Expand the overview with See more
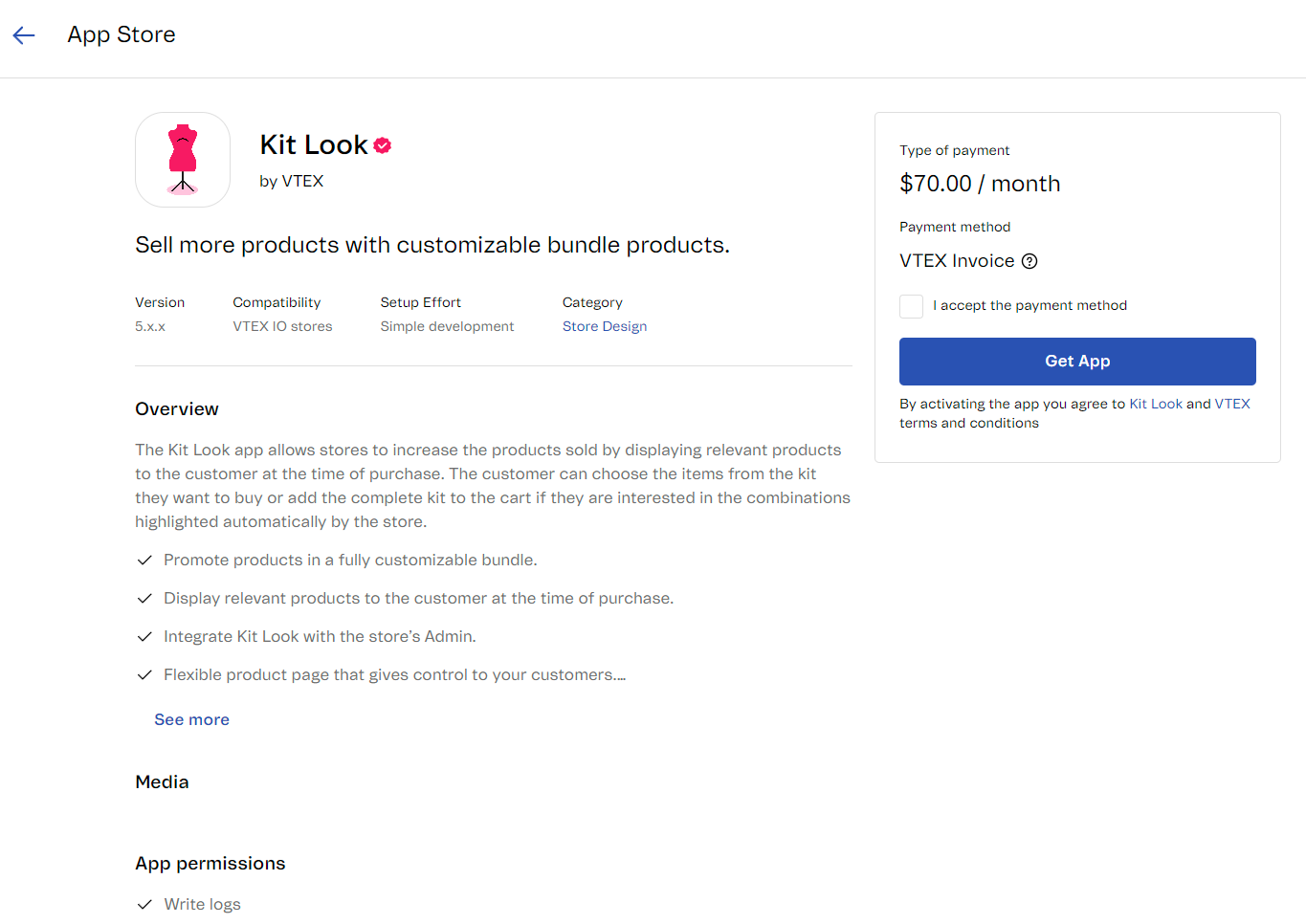 click(191, 720)
